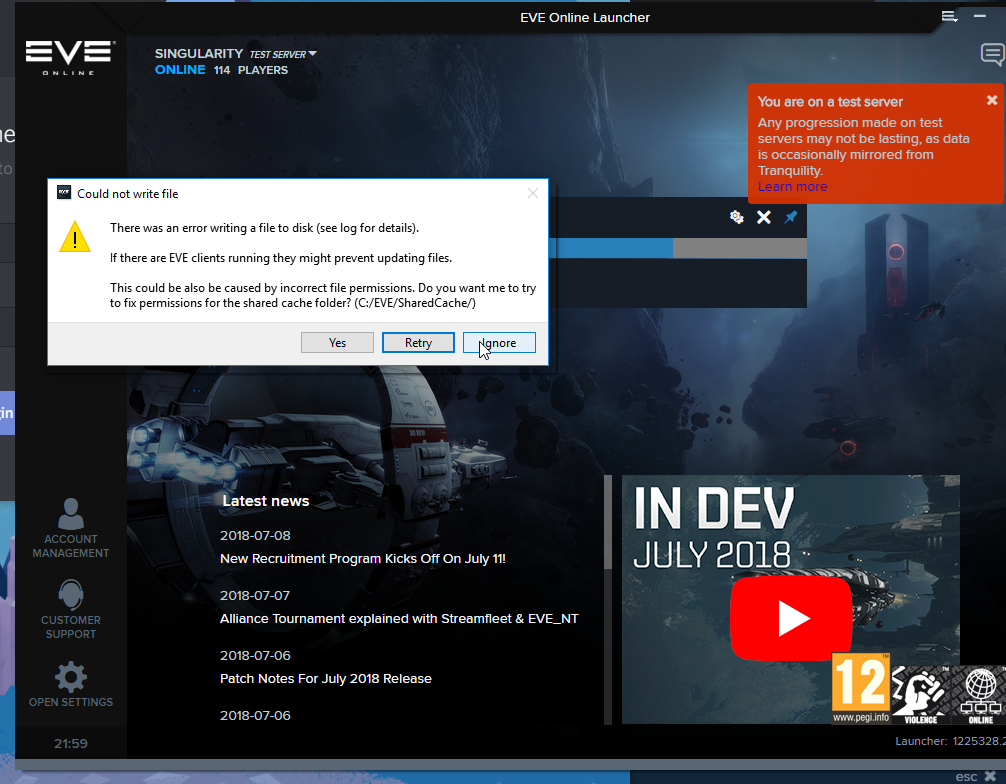
Task: Dismiss the test server warning notification
Action: click(x=992, y=100)
